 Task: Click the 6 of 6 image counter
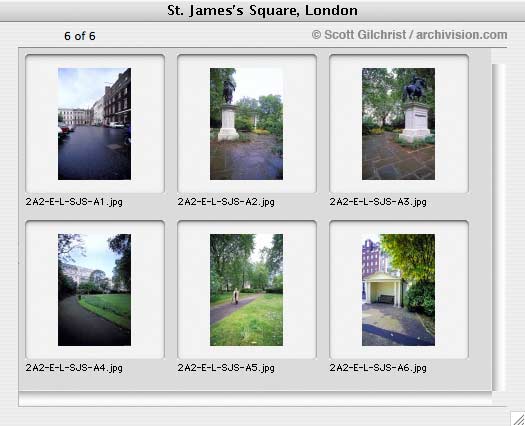(80, 36)
